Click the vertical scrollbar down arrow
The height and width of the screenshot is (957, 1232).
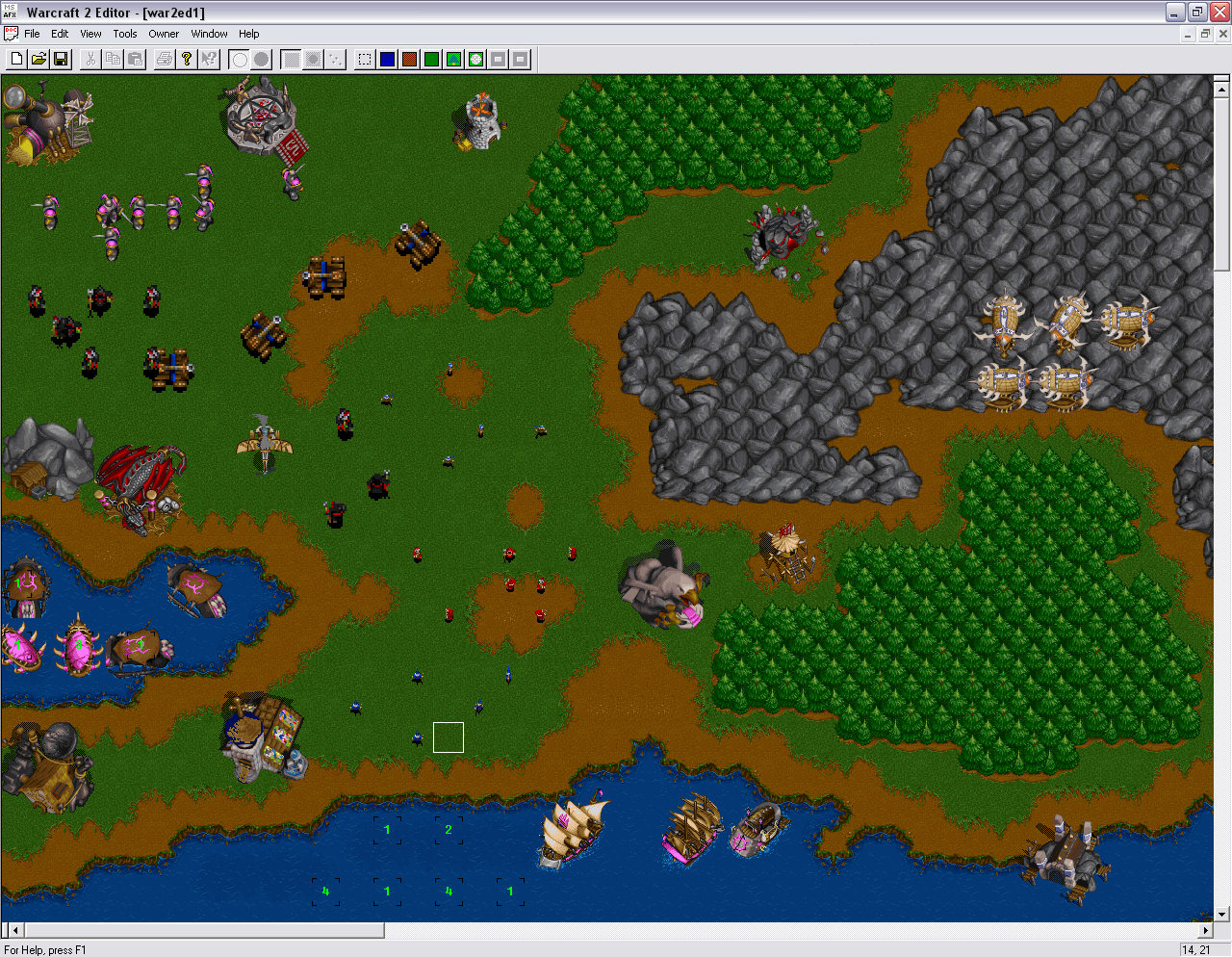pos(1222,914)
